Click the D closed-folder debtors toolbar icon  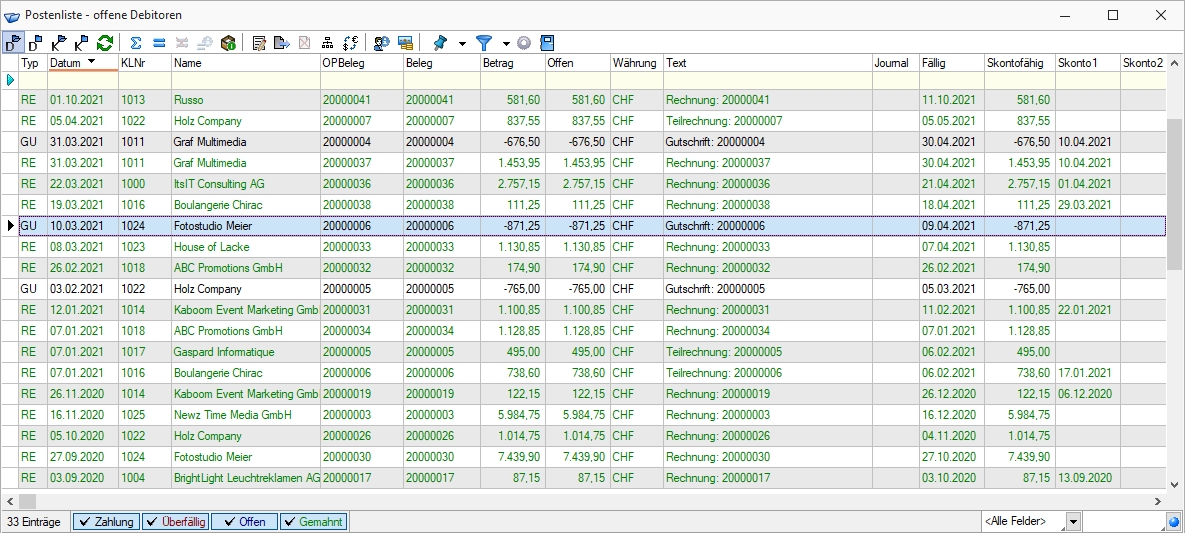click(36, 43)
